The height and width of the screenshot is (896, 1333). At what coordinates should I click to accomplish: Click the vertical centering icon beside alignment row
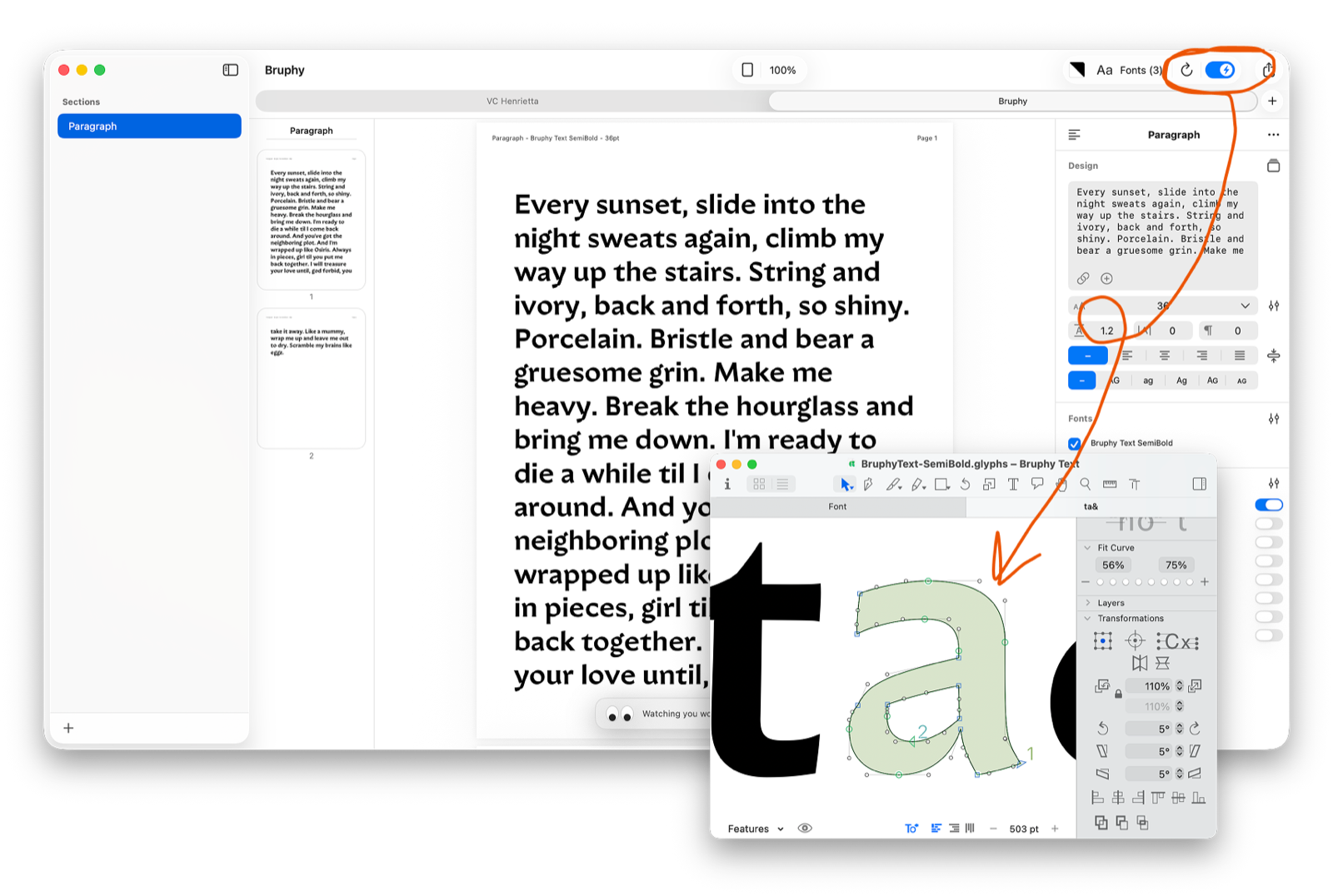pos(1274,356)
